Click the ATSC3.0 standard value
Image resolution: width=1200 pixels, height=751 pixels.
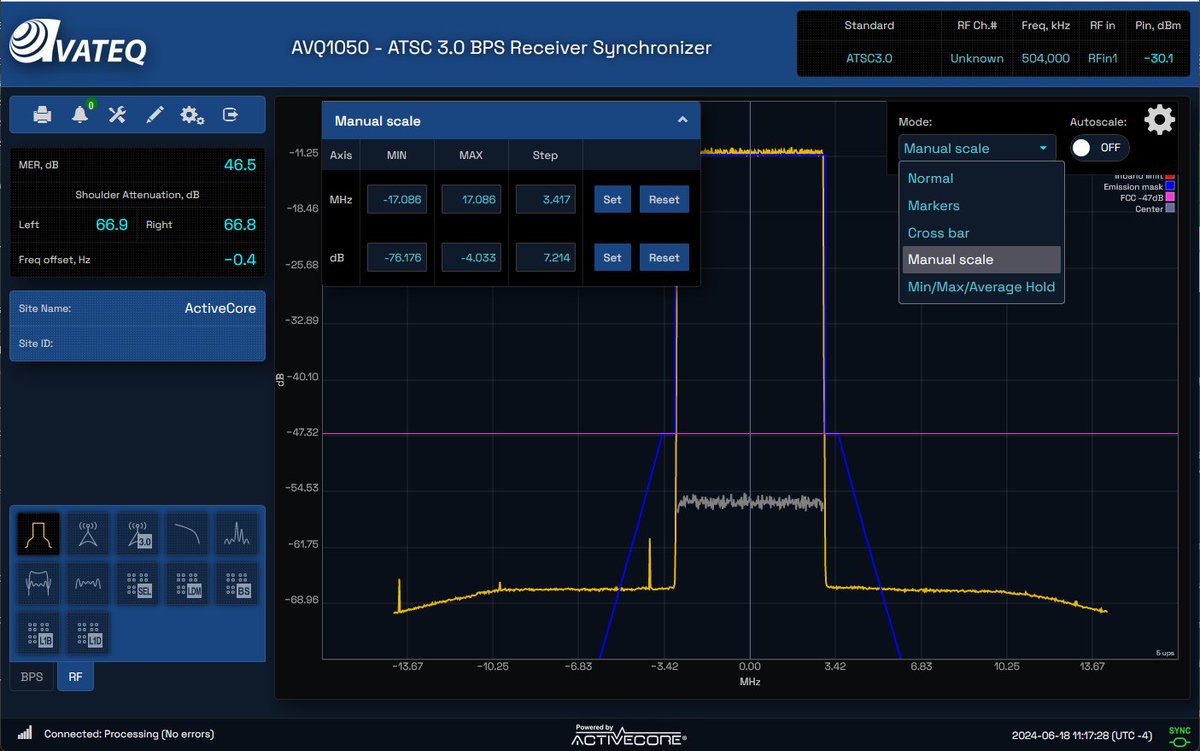868,58
